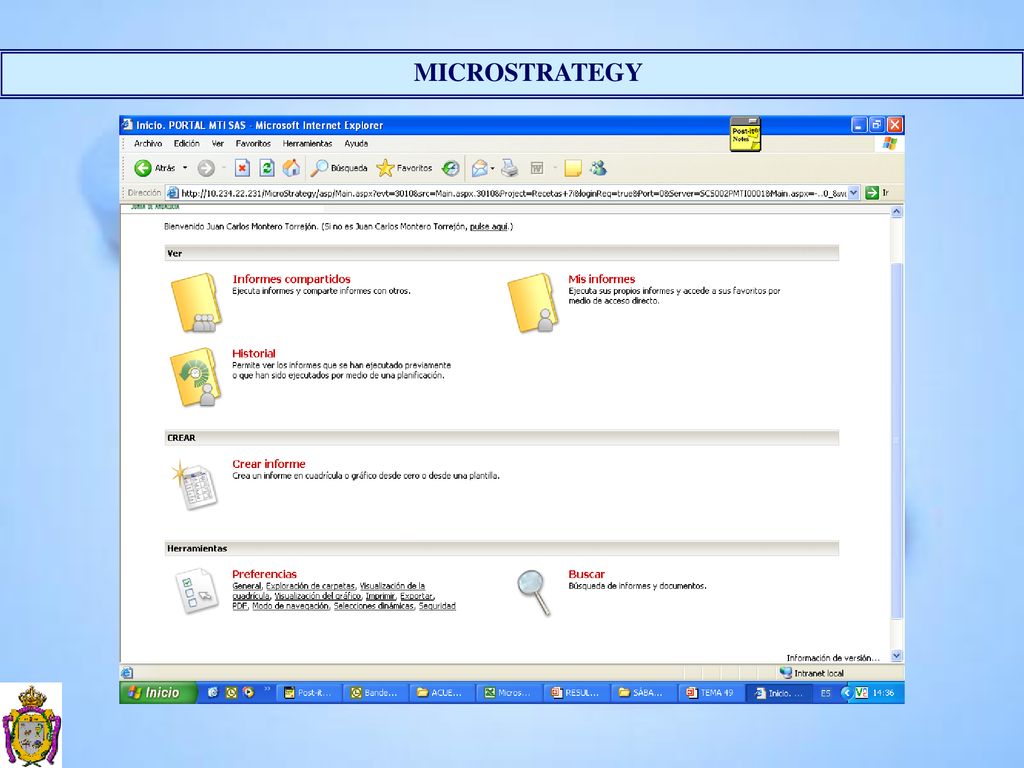Open the Exportar preferences link

[x=416, y=596]
